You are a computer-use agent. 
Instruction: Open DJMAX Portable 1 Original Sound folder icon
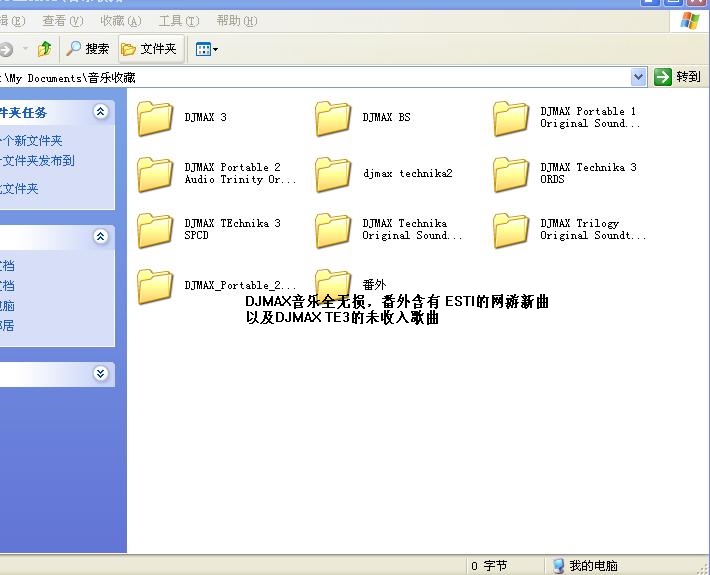511,119
